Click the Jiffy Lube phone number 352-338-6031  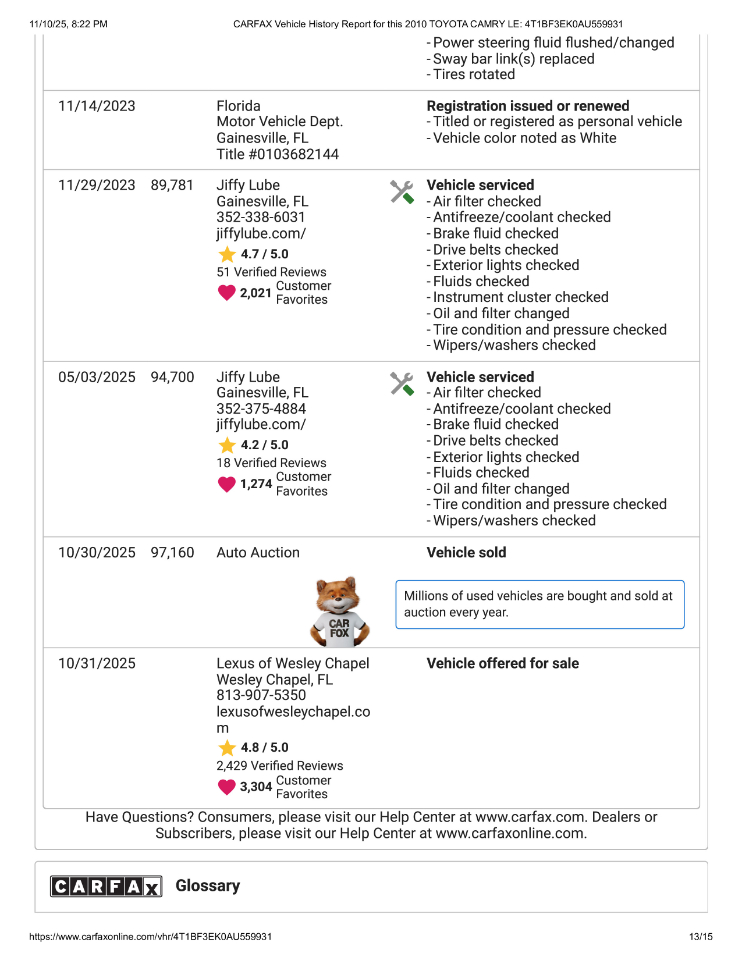coord(261,217)
